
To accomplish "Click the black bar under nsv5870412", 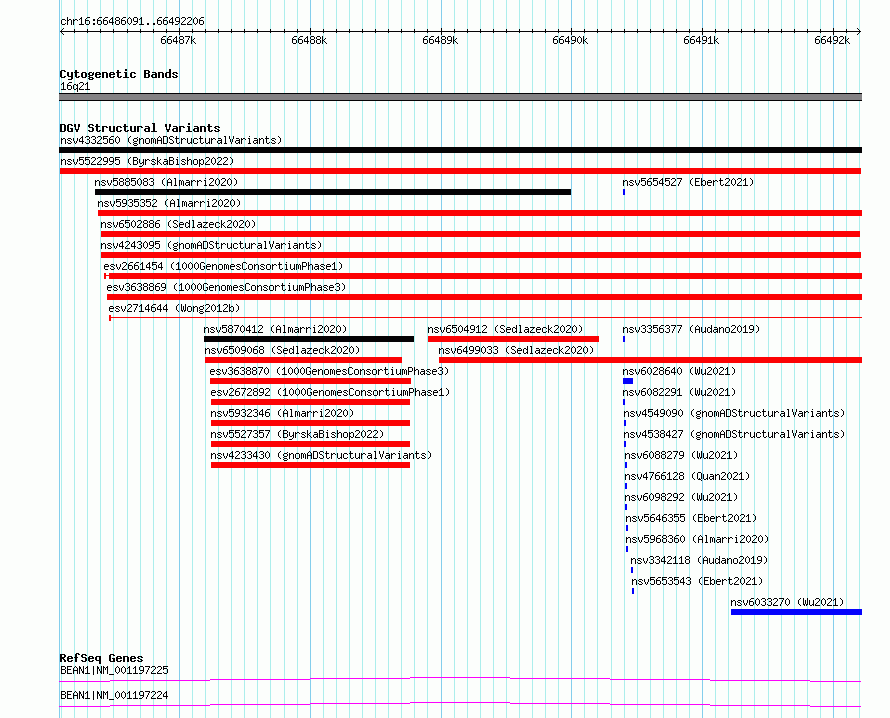I will [x=309, y=339].
